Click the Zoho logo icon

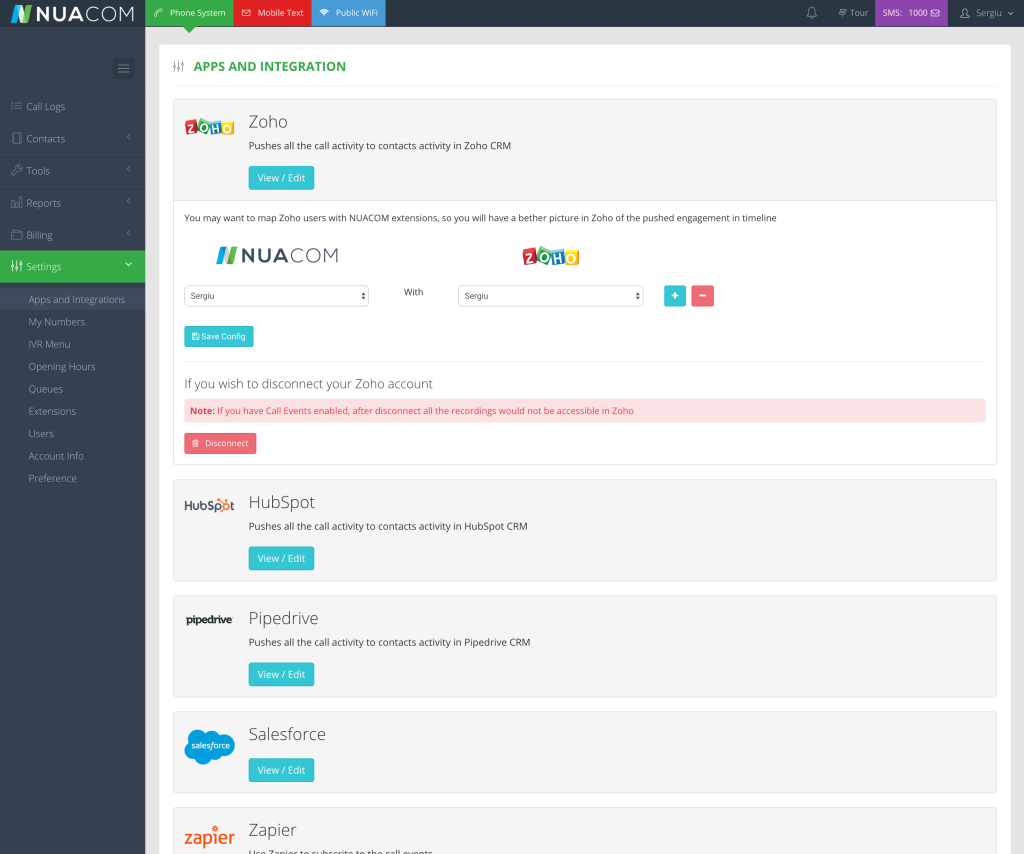pyautogui.click(x=210, y=127)
